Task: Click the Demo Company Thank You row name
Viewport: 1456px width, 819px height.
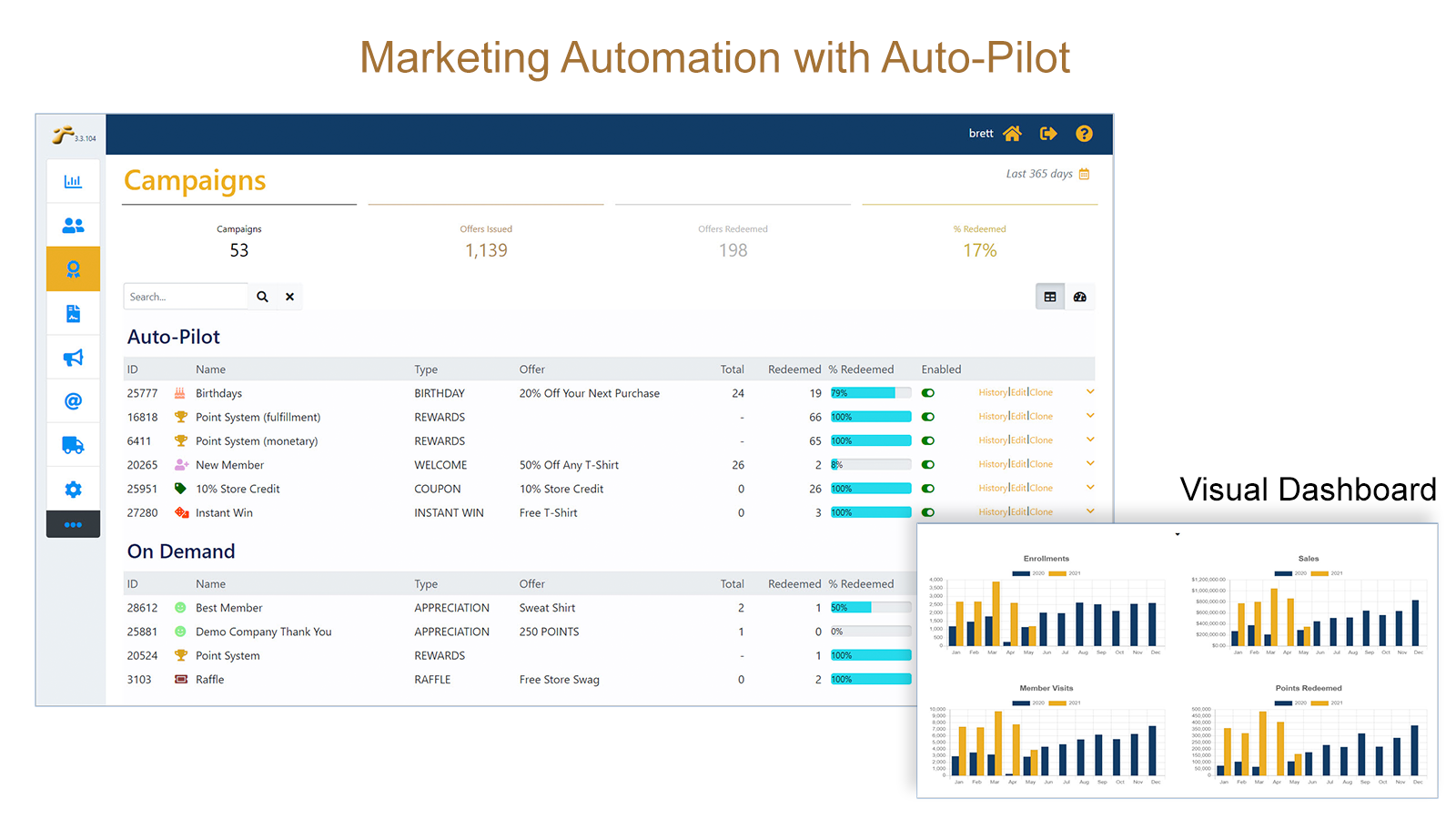Action: [x=264, y=632]
